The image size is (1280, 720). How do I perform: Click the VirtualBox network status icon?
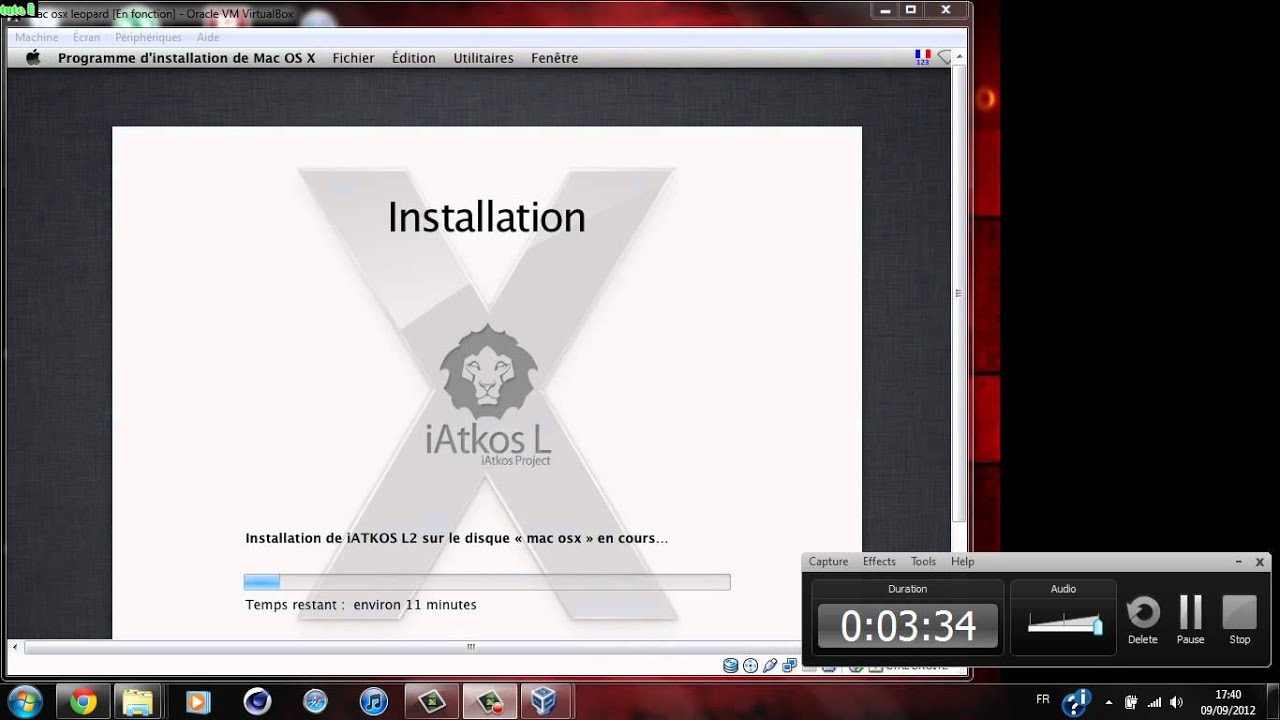(x=788, y=665)
